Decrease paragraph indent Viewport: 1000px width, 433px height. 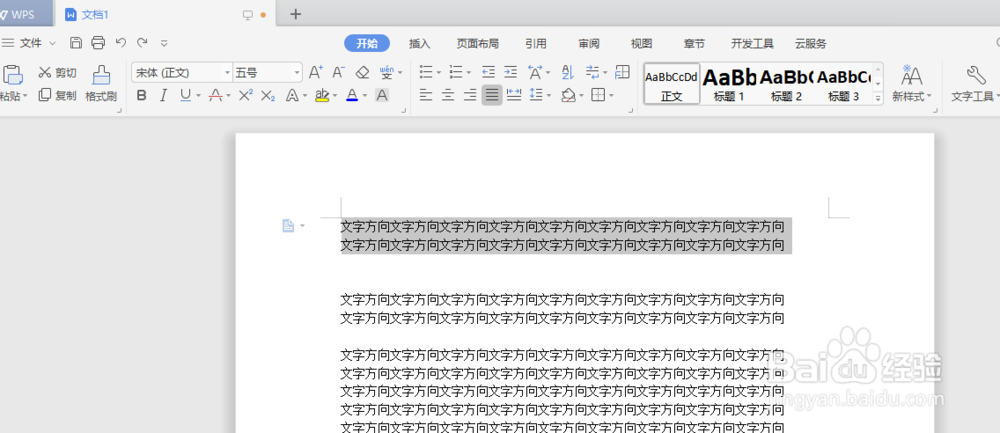[x=489, y=72]
